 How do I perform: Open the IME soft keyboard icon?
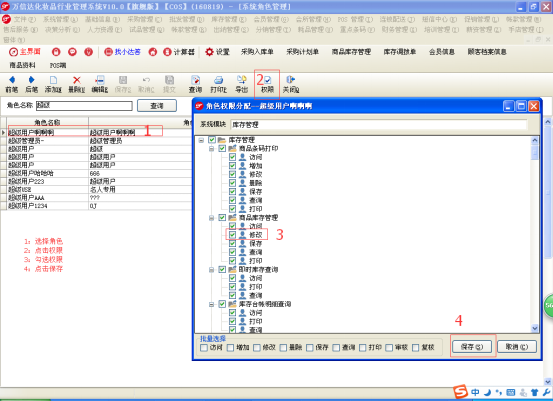click(511, 392)
